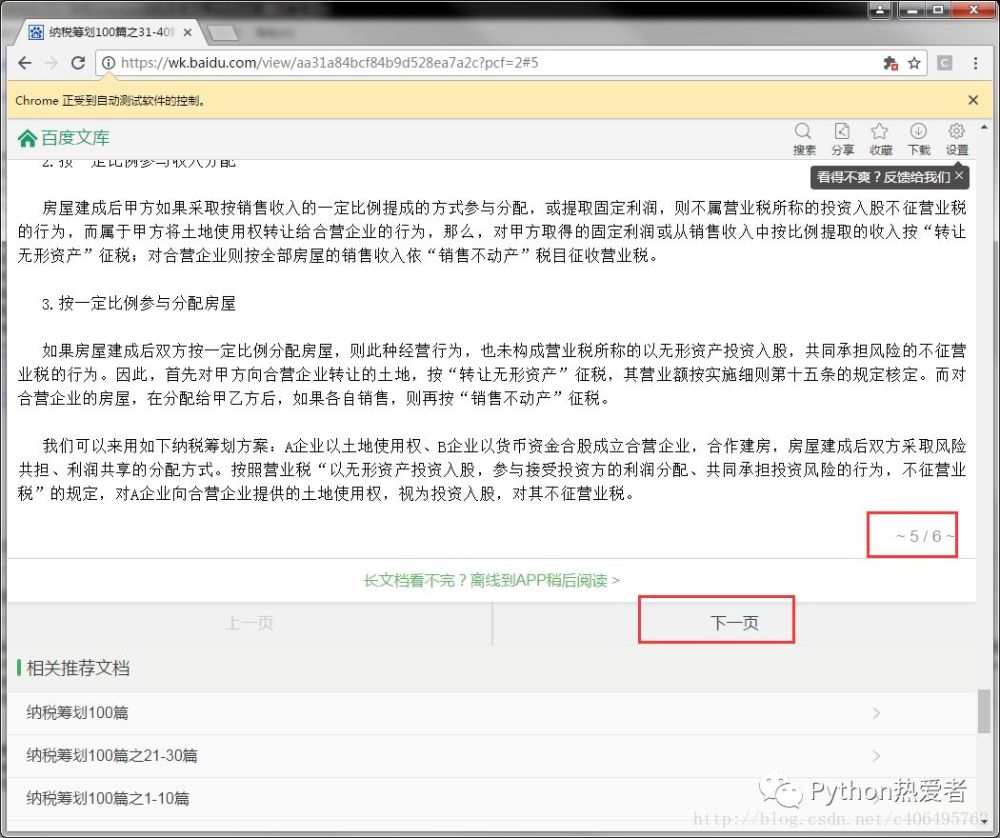
Task: Go back with the browser back arrow
Action: coord(25,62)
